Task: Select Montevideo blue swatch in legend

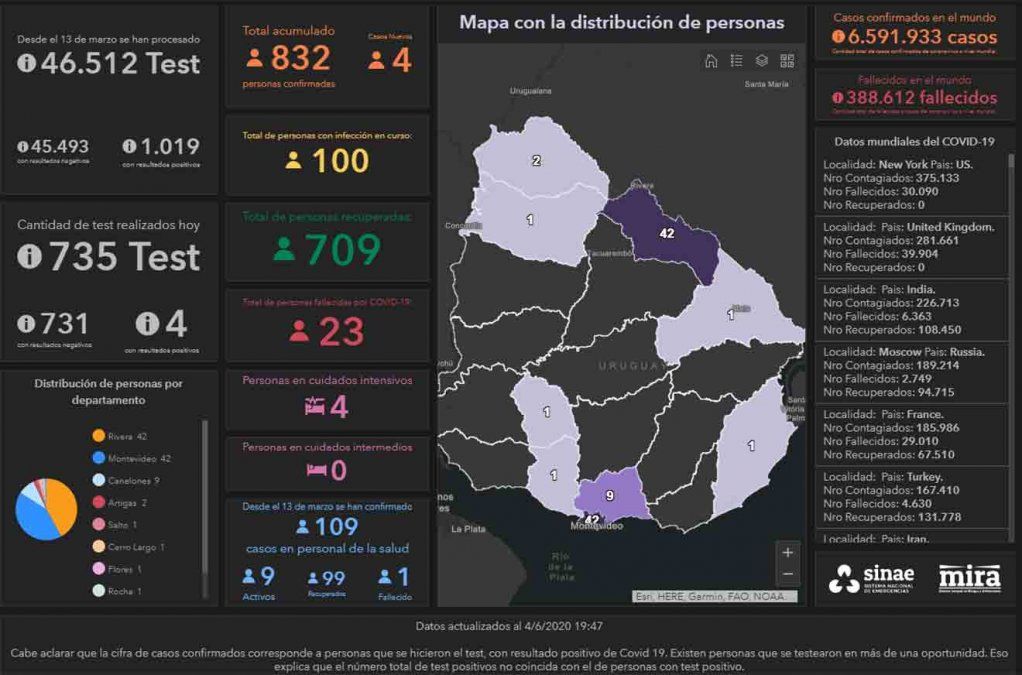Action: pyautogui.click(x=98, y=458)
